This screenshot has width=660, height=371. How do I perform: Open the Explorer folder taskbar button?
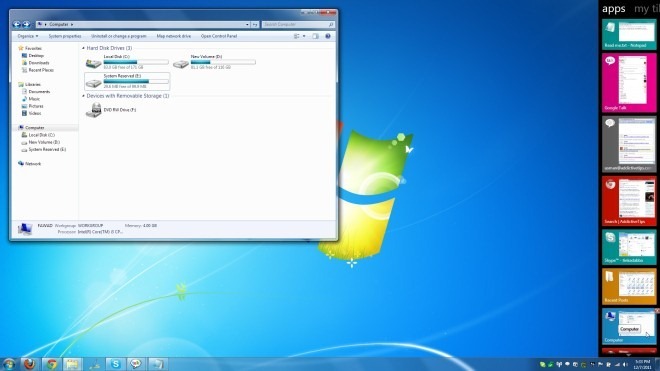73,364
